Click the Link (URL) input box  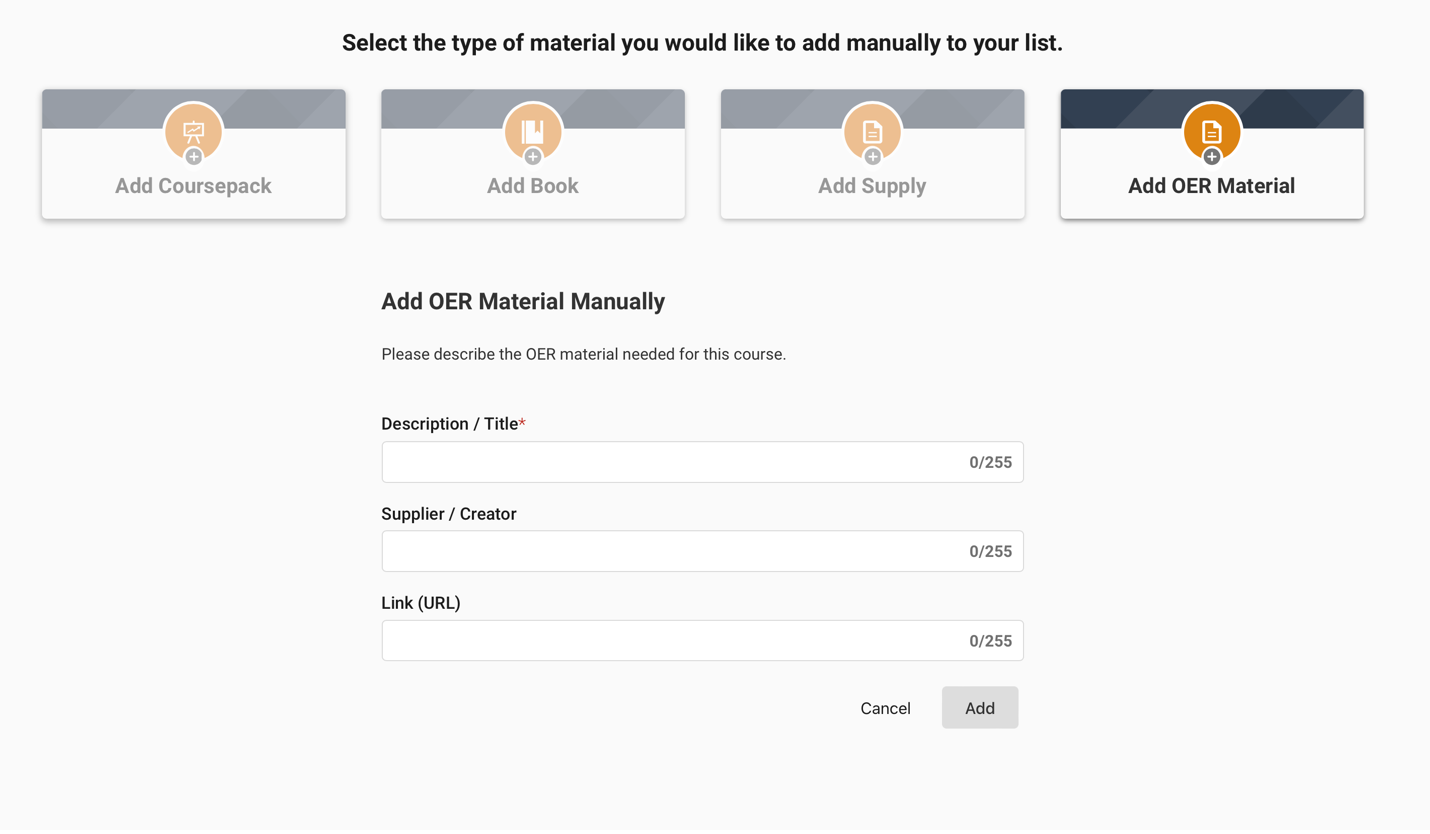point(670,641)
